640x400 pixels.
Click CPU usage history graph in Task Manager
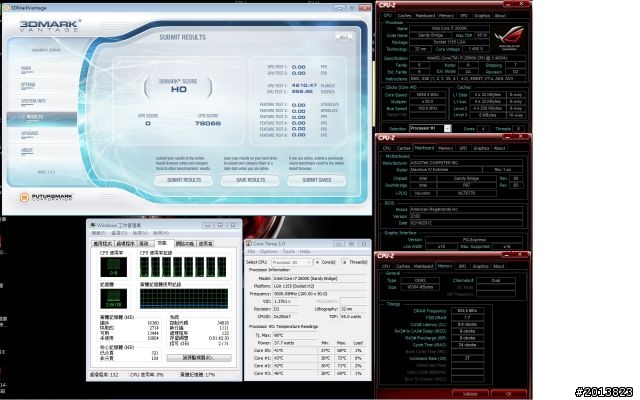[183, 267]
